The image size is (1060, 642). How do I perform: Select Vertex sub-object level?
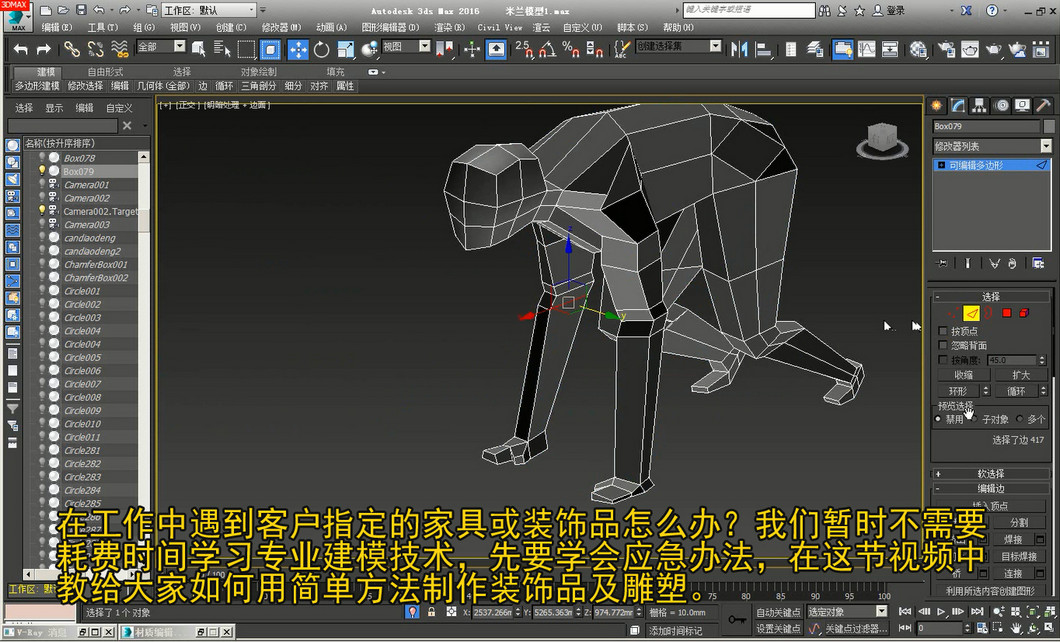(x=952, y=313)
